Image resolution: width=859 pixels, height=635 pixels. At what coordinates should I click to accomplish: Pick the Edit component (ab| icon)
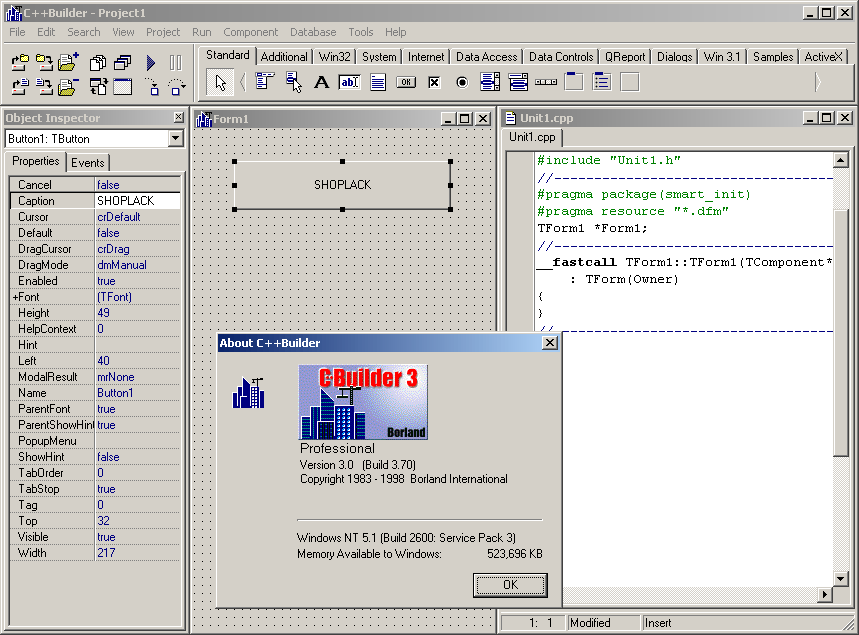[350, 82]
